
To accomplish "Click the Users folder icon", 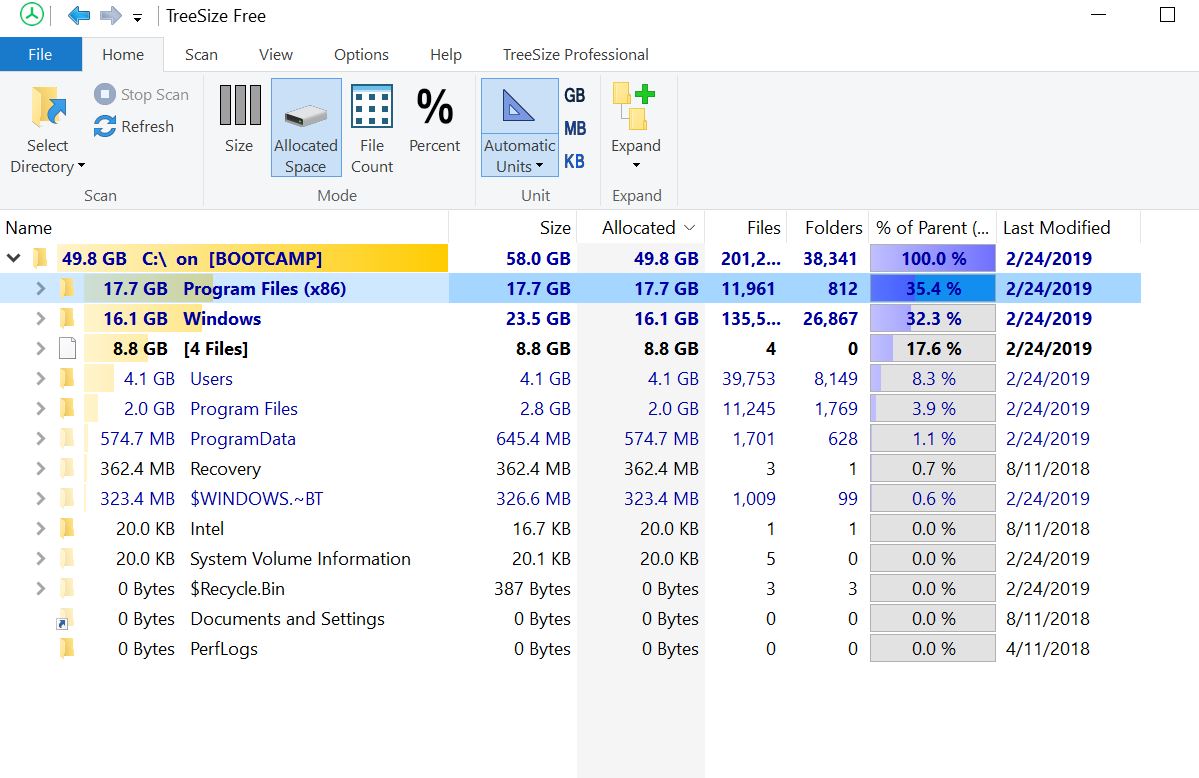I will tap(67, 378).
